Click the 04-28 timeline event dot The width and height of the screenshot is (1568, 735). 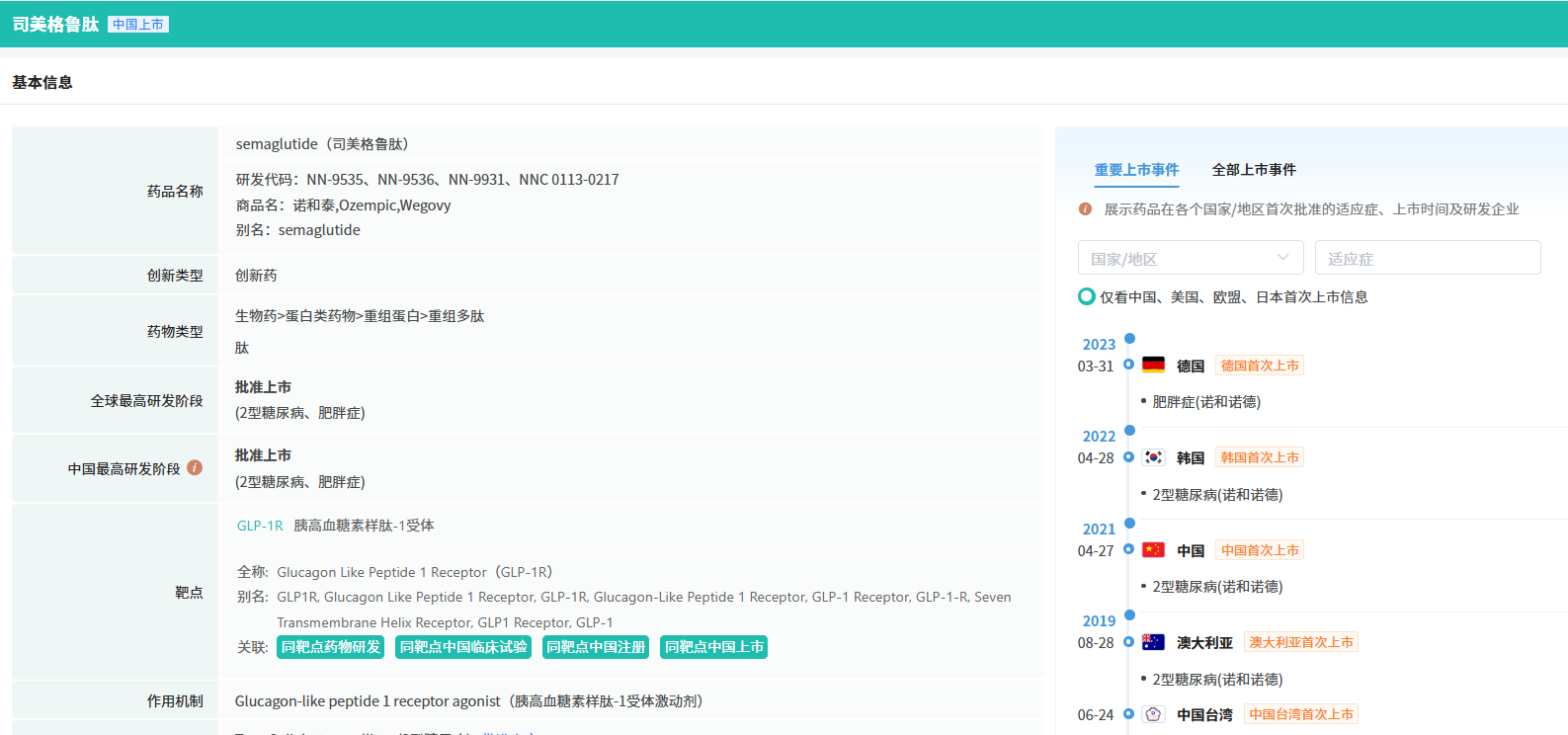point(1128,457)
